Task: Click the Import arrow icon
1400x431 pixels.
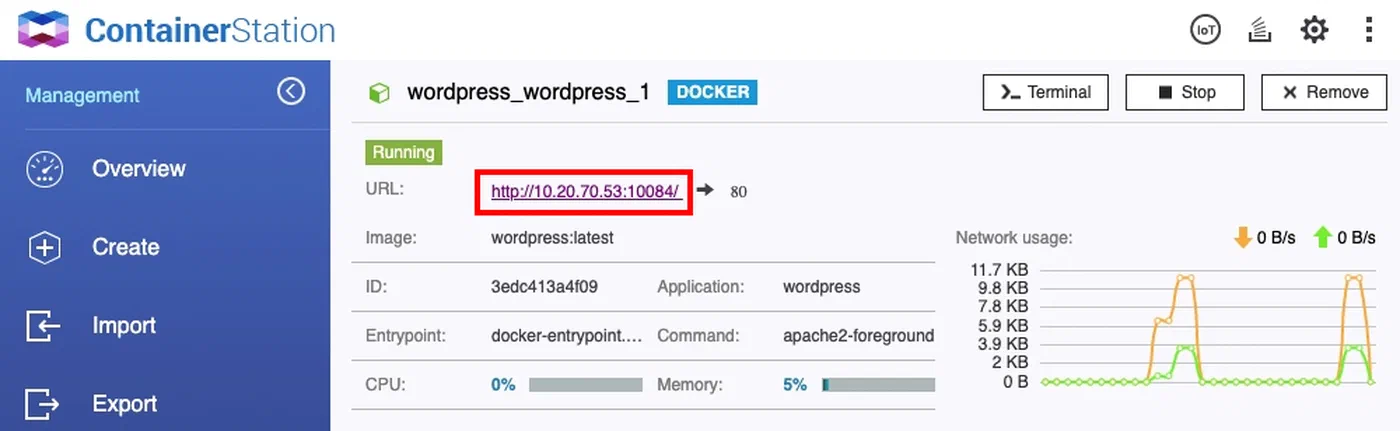Action: (43, 326)
